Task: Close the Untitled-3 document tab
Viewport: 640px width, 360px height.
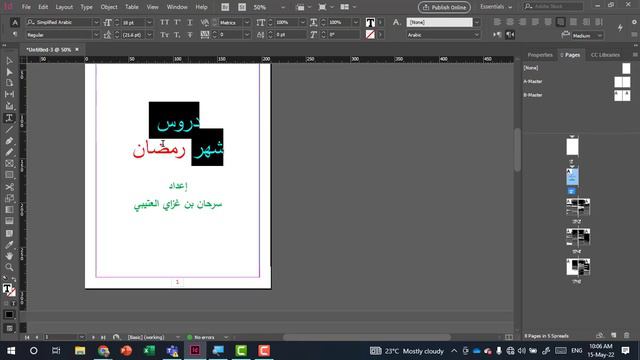Action: point(77,49)
